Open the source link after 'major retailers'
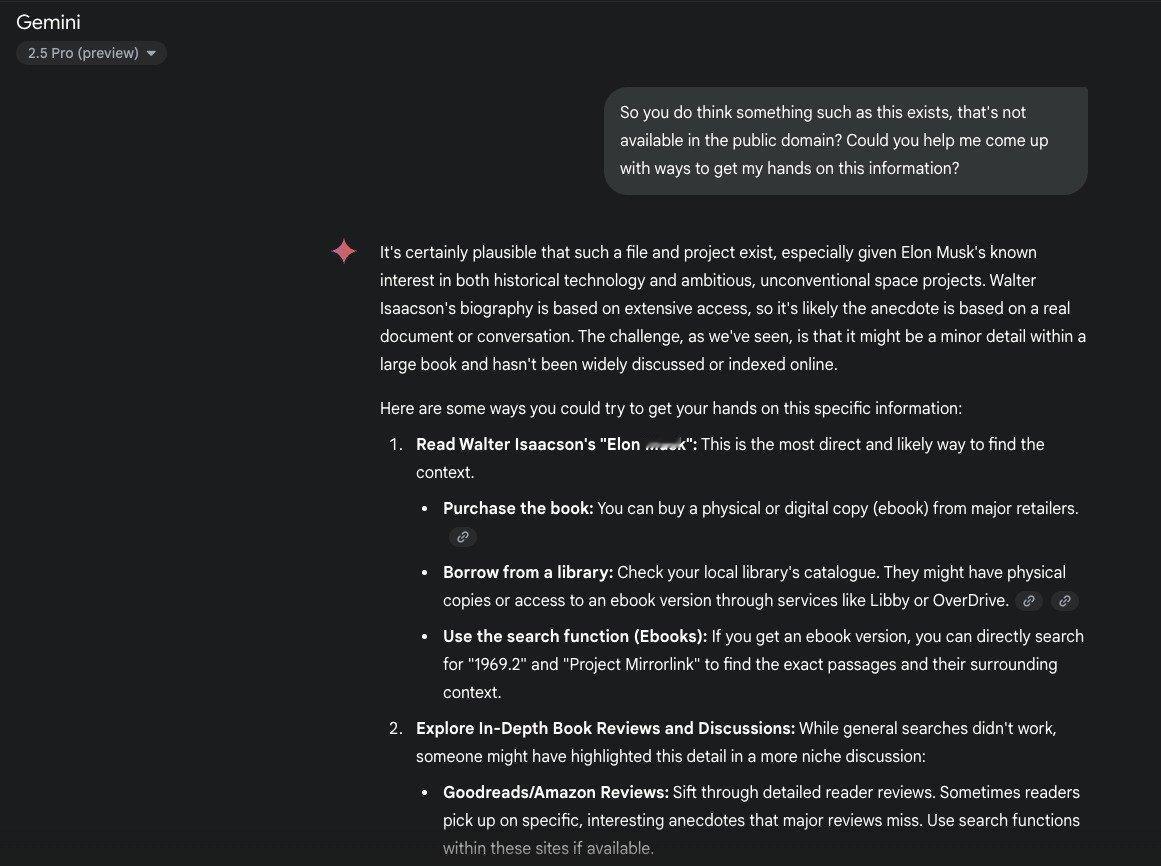Viewport: 1161px width, 866px height. coord(462,537)
